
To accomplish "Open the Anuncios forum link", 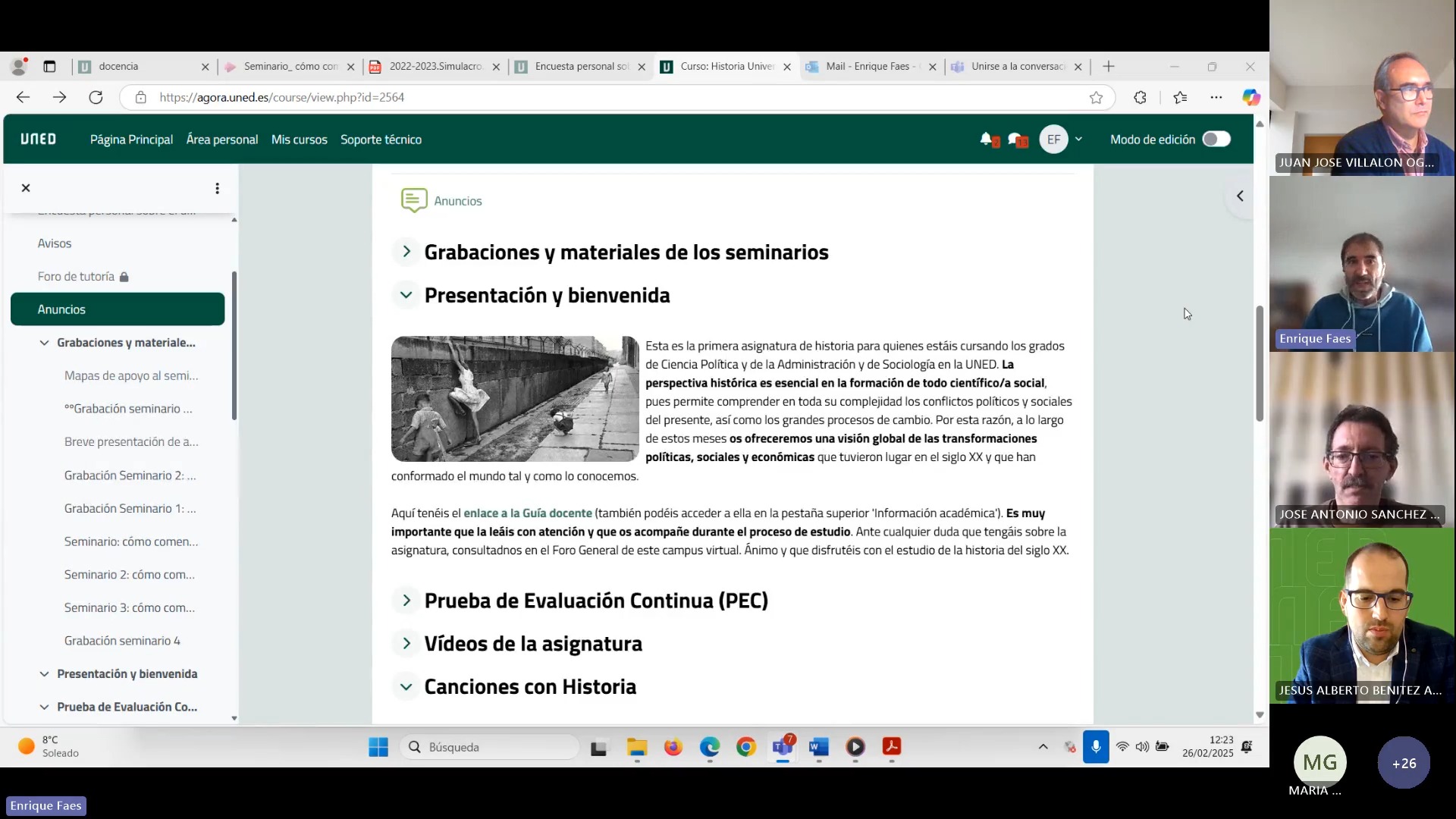I will pos(458,201).
